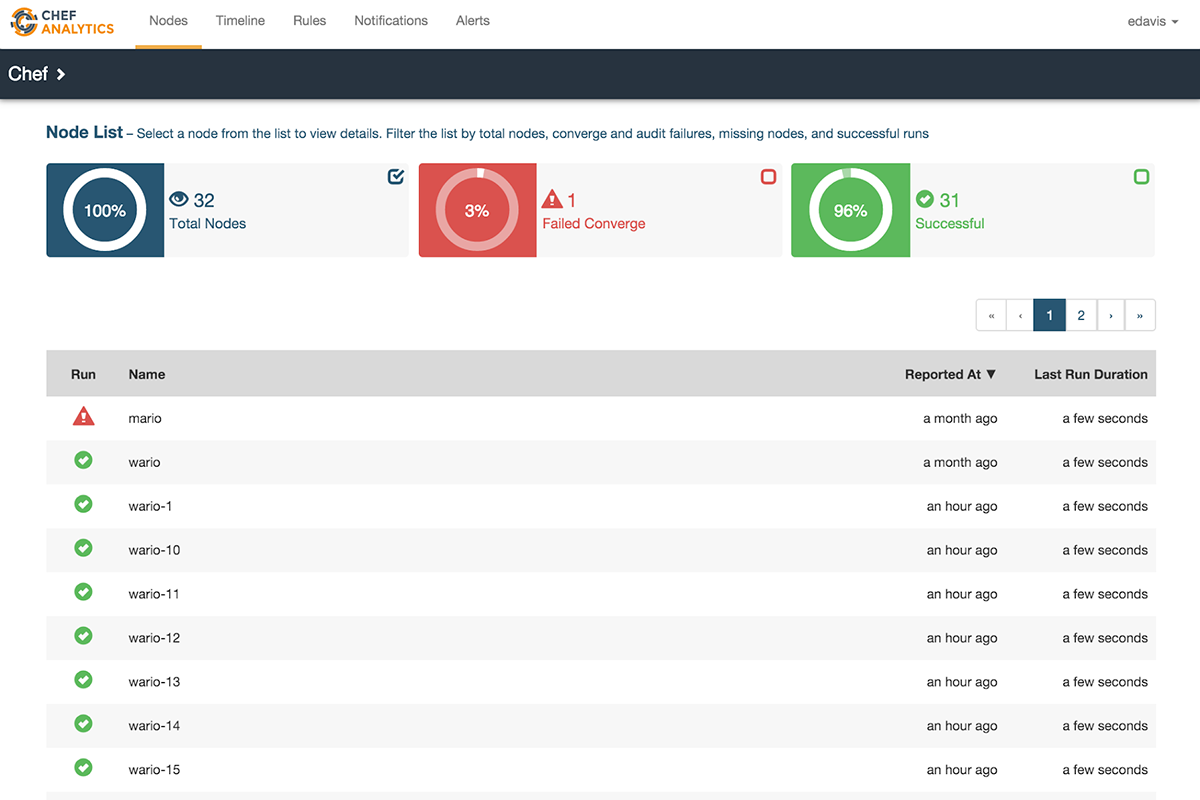Click the success status icon for wario-12
1200x800 pixels.
[x=84, y=637]
